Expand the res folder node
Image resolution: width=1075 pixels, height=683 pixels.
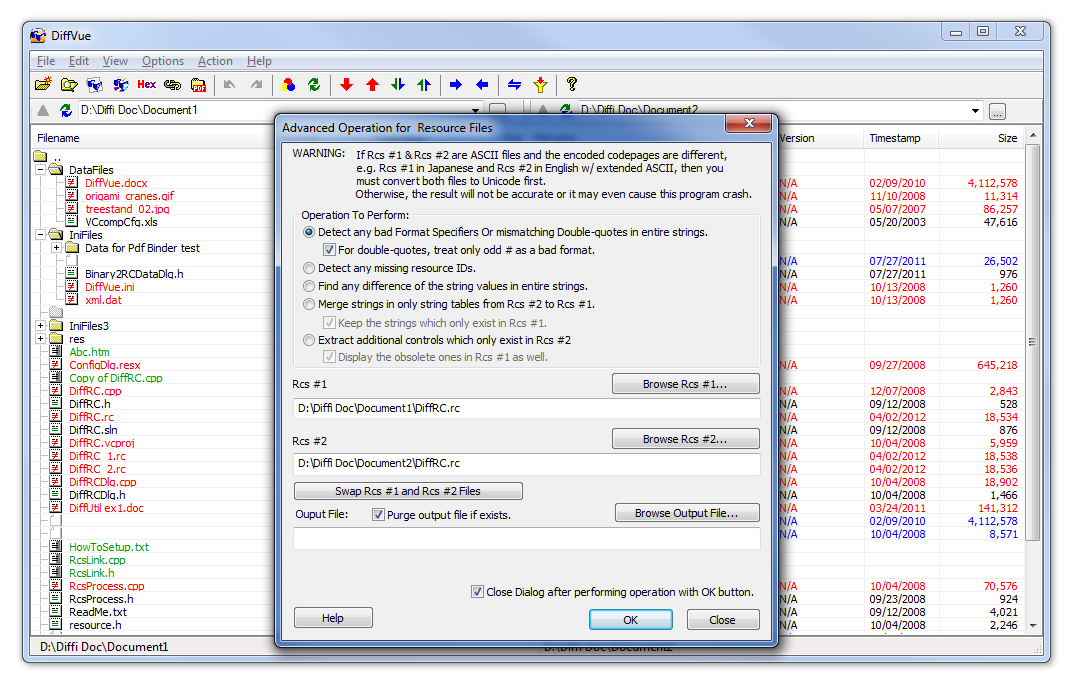(40, 339)
